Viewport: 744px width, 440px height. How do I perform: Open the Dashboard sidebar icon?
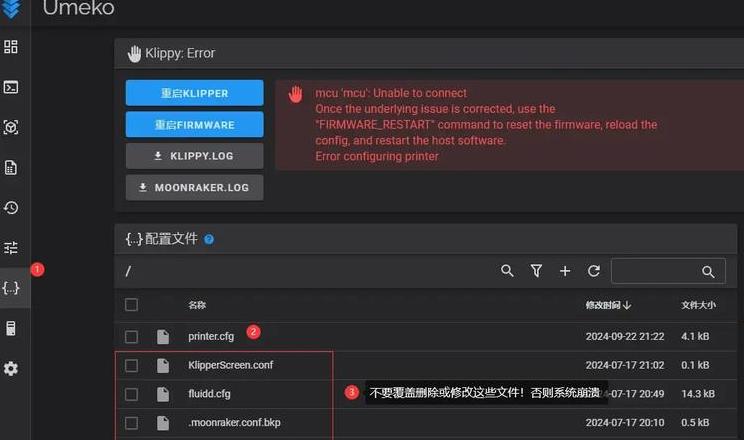(10, 47)
